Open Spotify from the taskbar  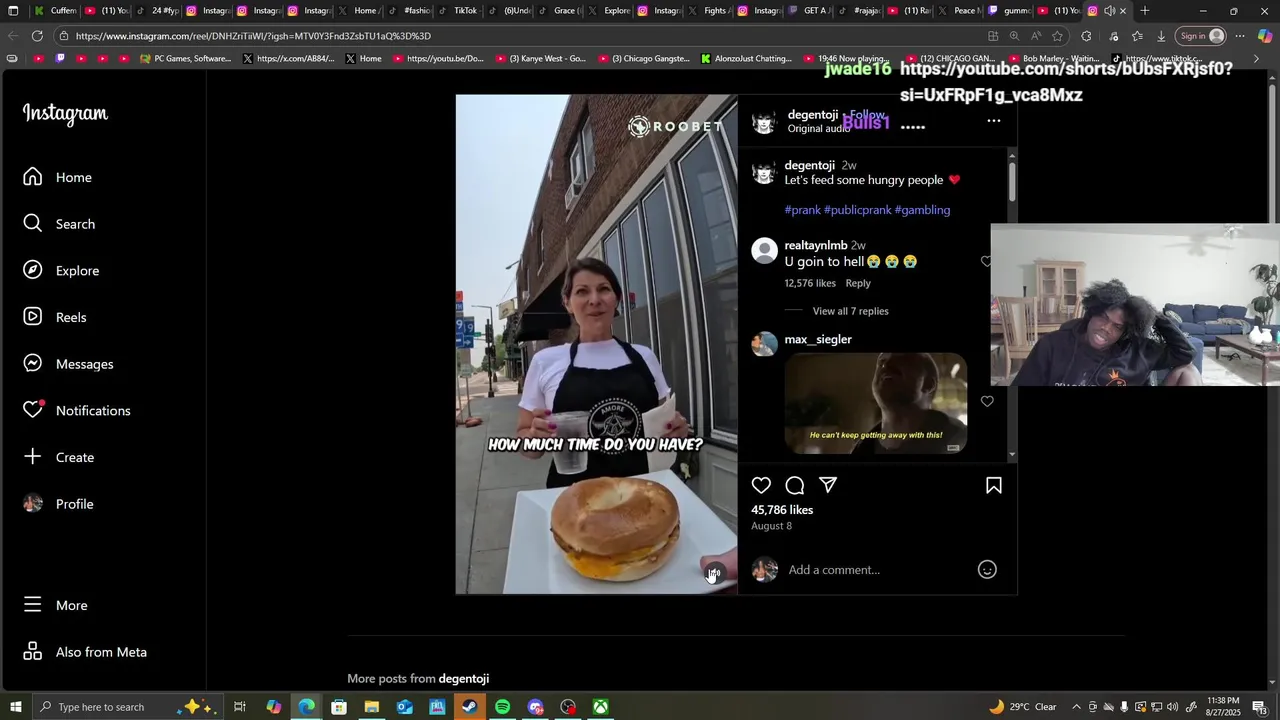[502, 707]
